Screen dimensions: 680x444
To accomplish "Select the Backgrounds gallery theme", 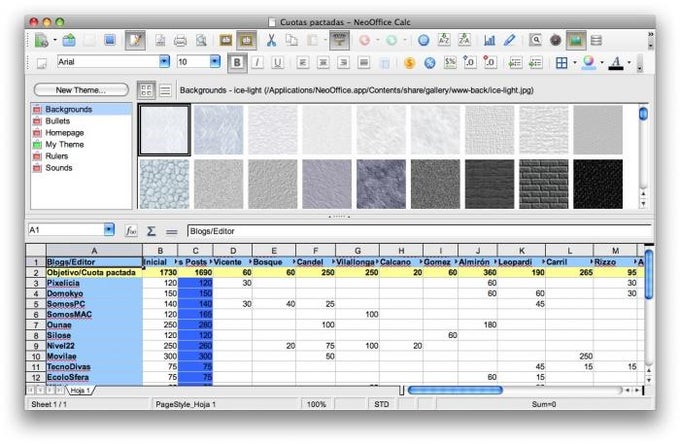I will 82,109.
